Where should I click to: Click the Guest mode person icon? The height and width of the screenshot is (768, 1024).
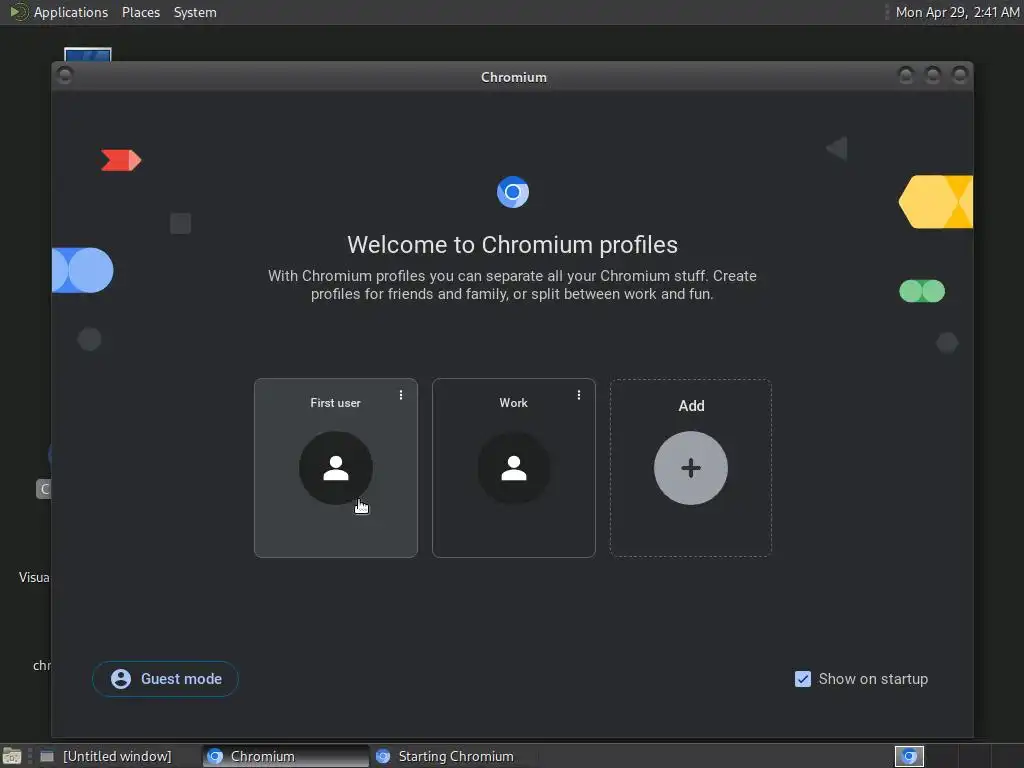tap(121, 679)
